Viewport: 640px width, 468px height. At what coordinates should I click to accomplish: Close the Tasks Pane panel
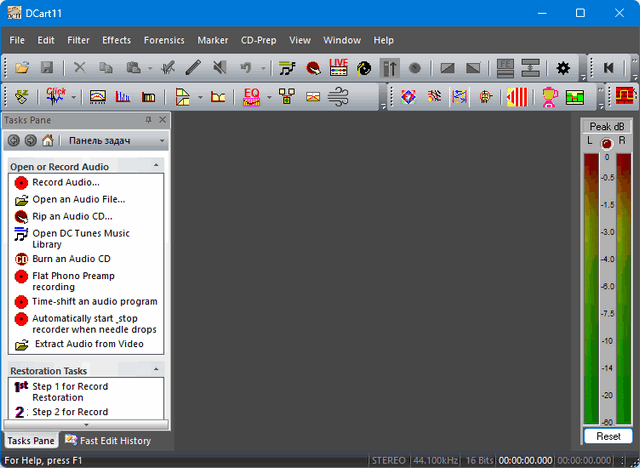click(x=163, y=120)
